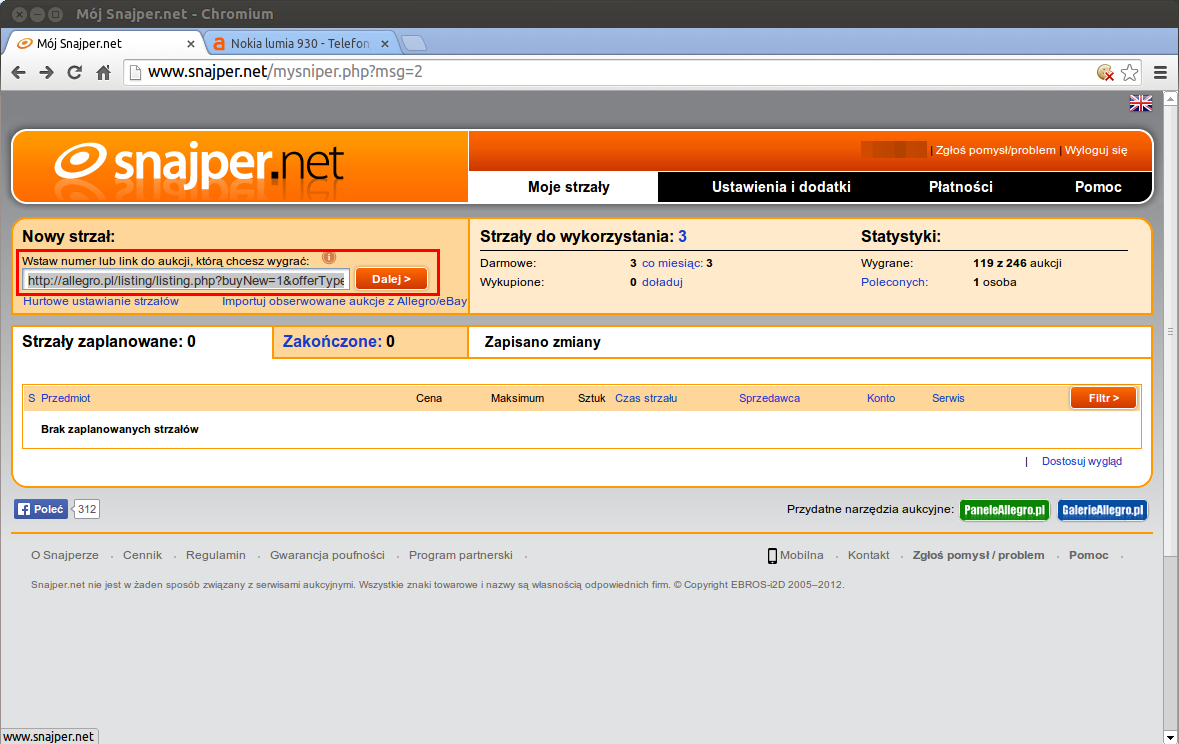Open the Płatności menu item
Viewport: 1179px width, 744px height.
[x=960, y=187]
